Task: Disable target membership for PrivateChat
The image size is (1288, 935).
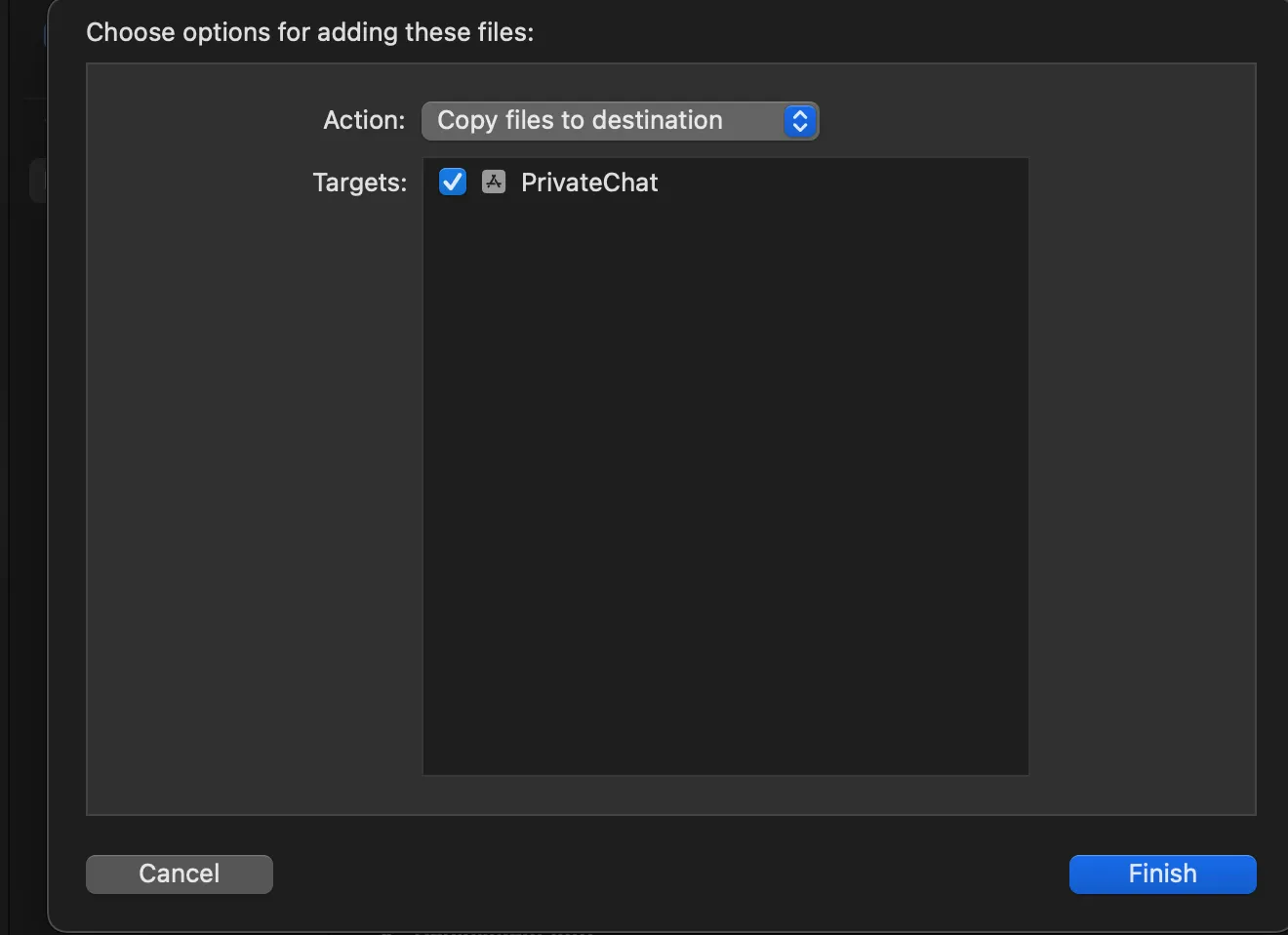Action: [x=453, y=182]
